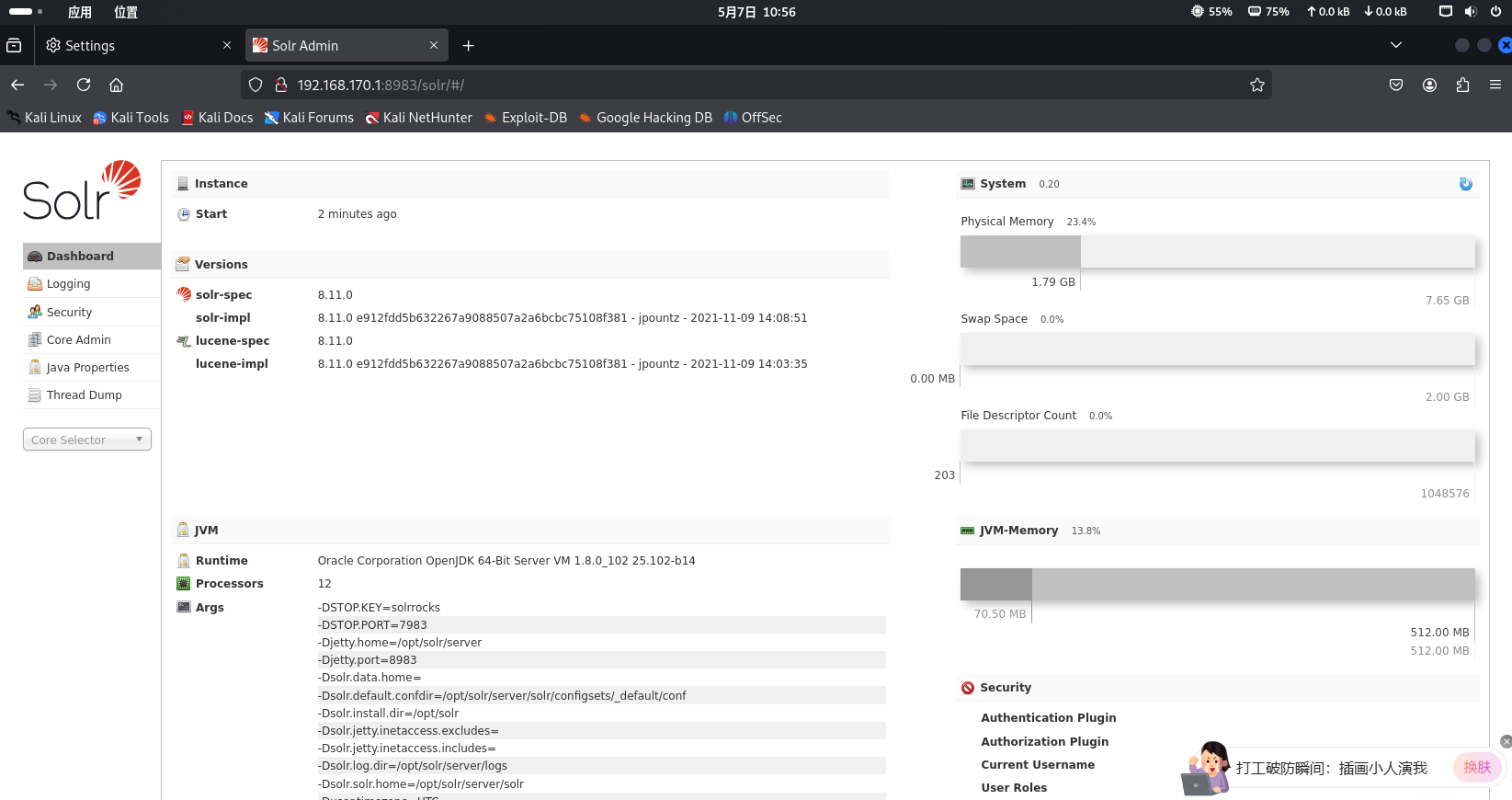This screenshot has height=800, width=1512.
Task: Click the solr-spec Solr icon
Action: click(x=184, y=294)
